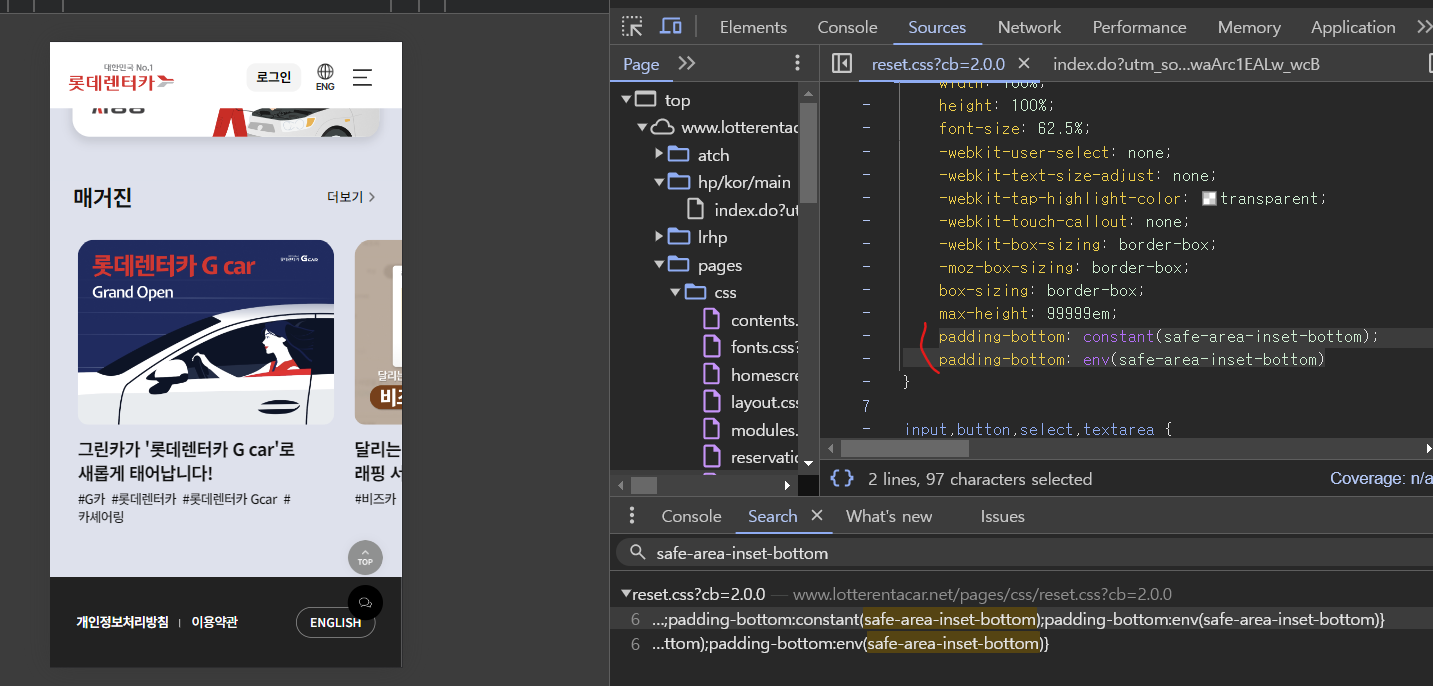Click the Lotte Rent-a-Car logo
Image resolution: width=1433 pixels, height=686 pixels.
(121, 78)
